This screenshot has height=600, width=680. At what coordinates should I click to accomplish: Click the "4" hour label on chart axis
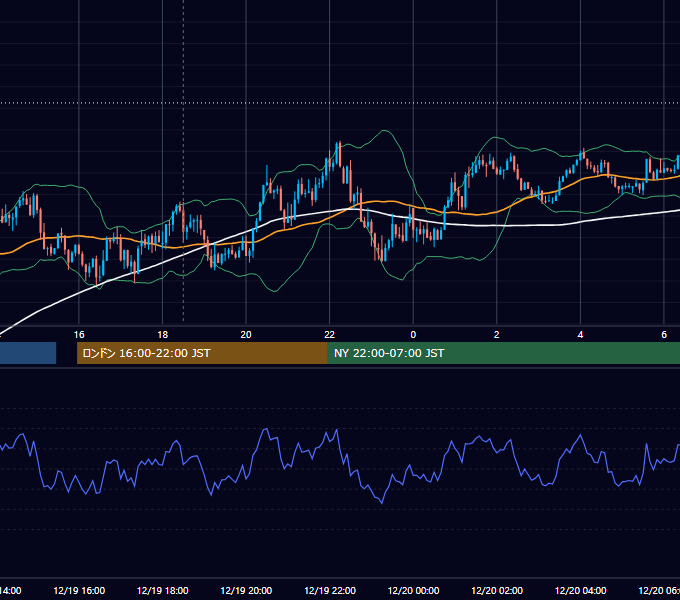point(580,334)
